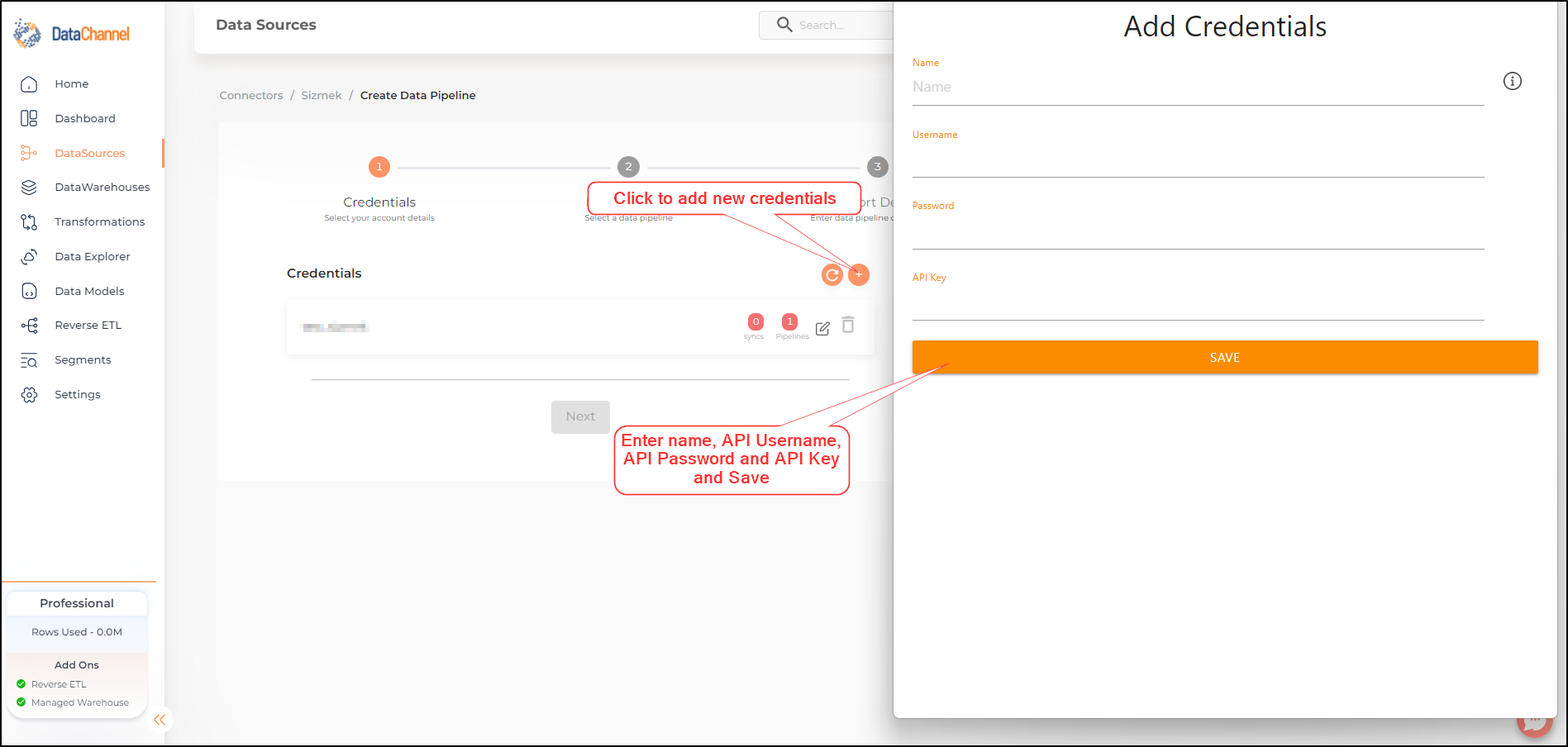Open the Dashboard icon in sidebar

pos(29,119)
